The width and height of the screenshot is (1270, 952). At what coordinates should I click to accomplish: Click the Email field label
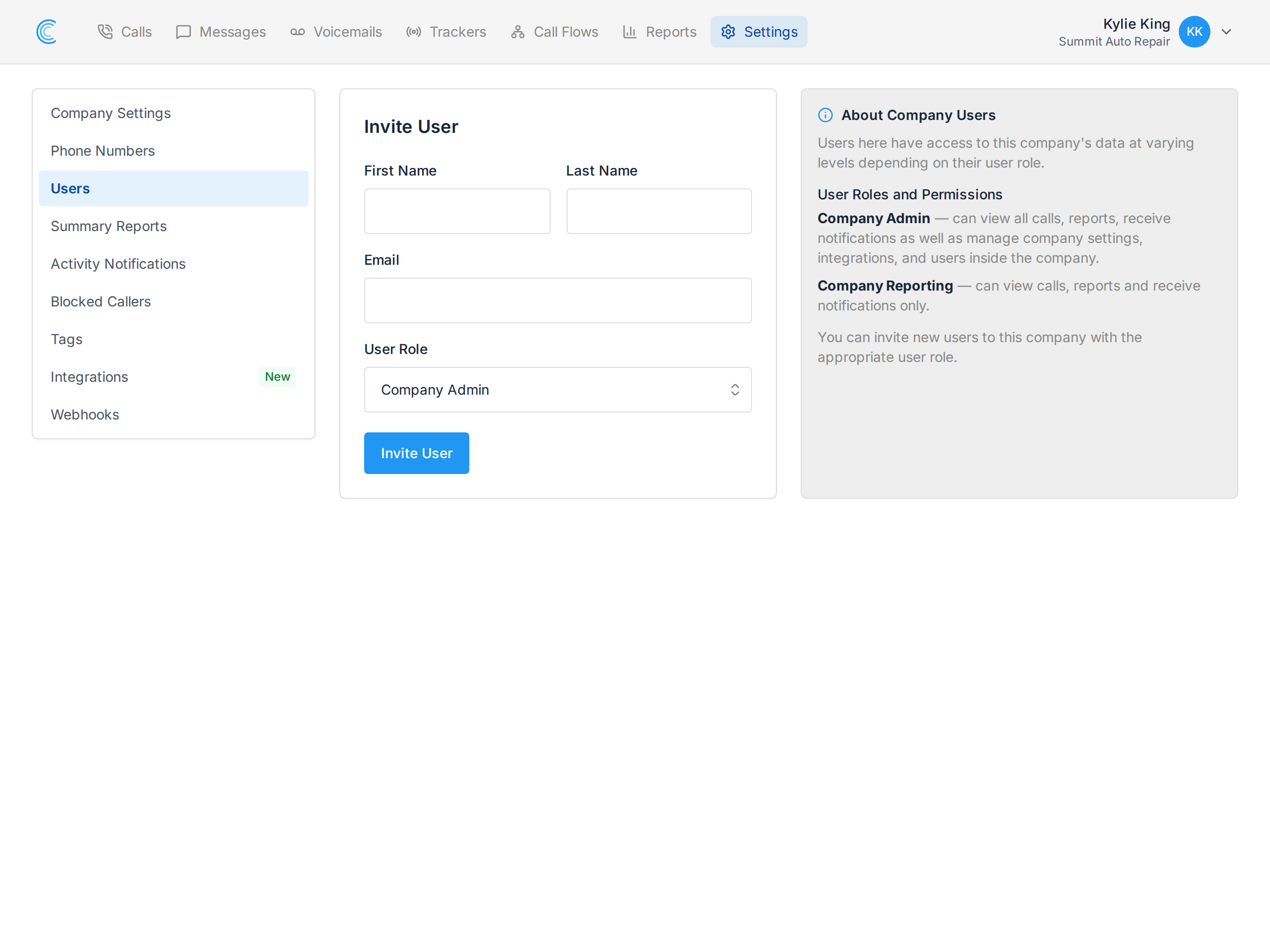[x=381, y=260]
